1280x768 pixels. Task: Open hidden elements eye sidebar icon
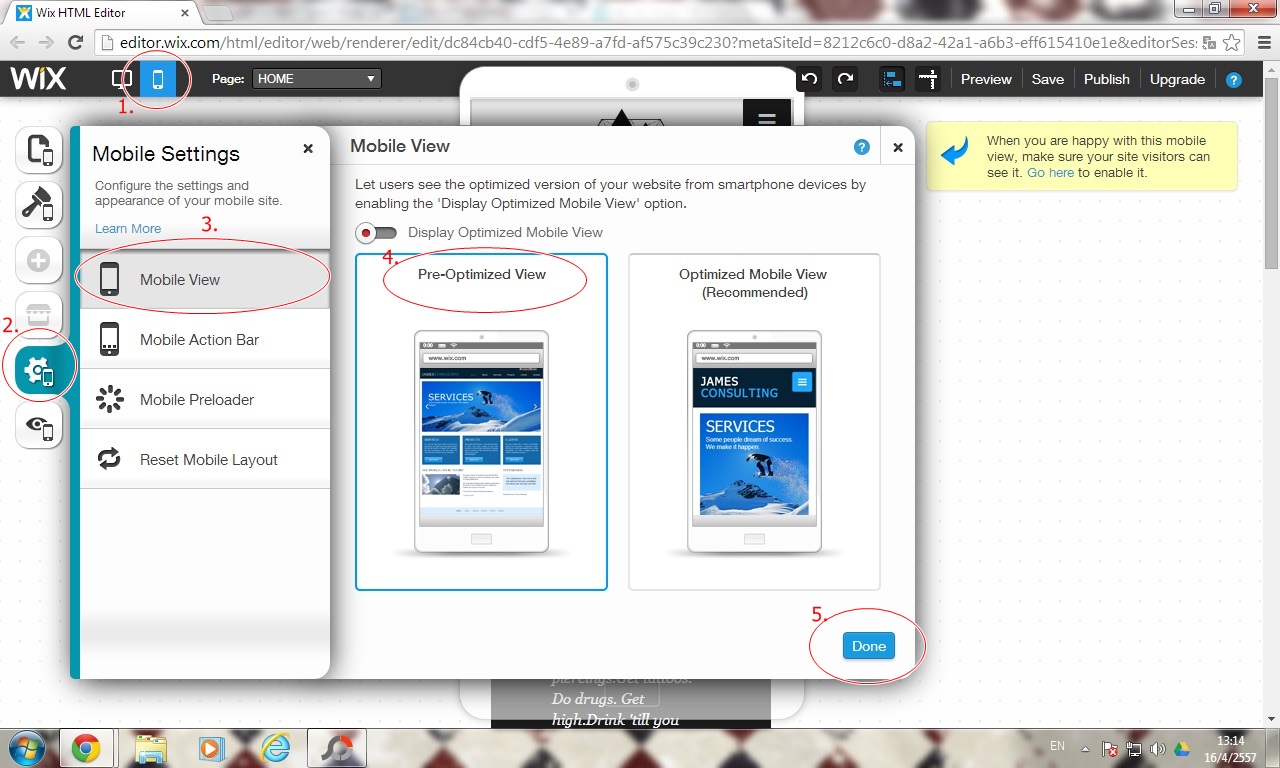39,427
